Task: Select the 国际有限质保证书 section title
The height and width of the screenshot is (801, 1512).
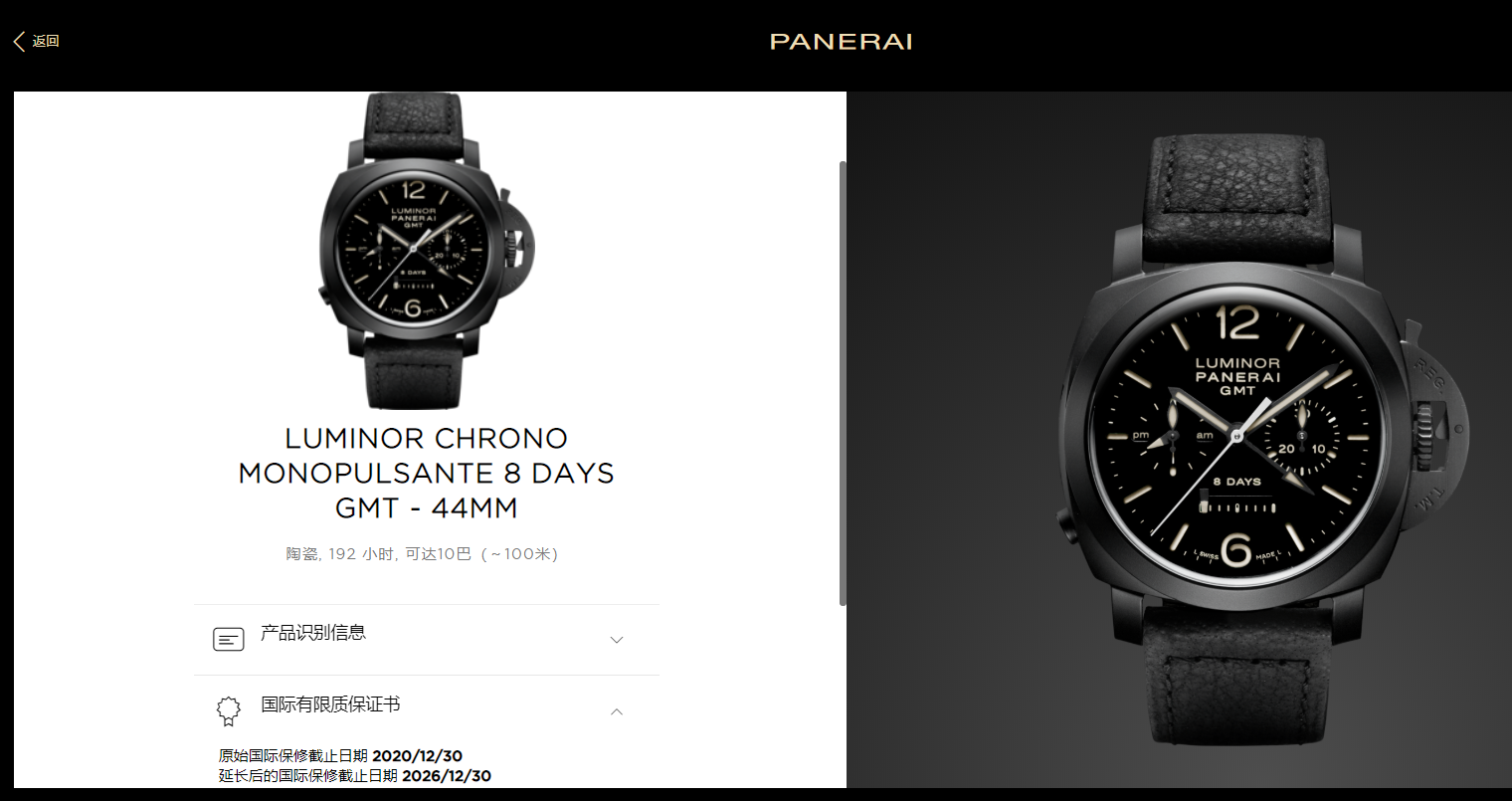Action: tap(330, 704)
